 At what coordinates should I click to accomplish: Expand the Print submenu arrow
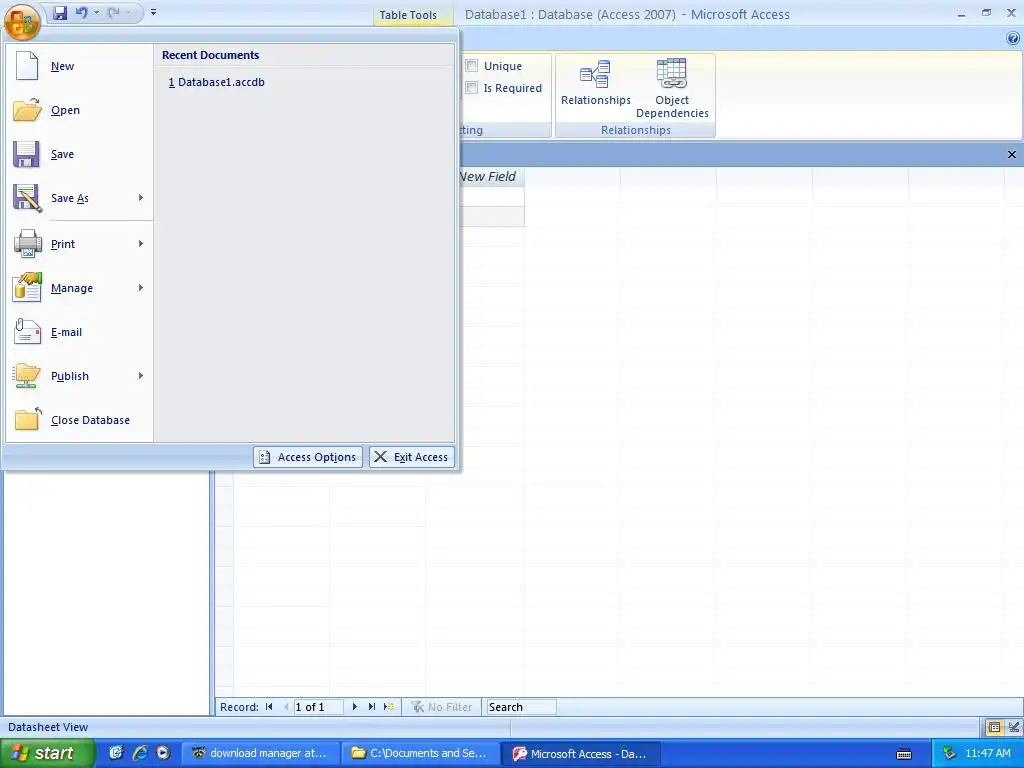[141, 244]
